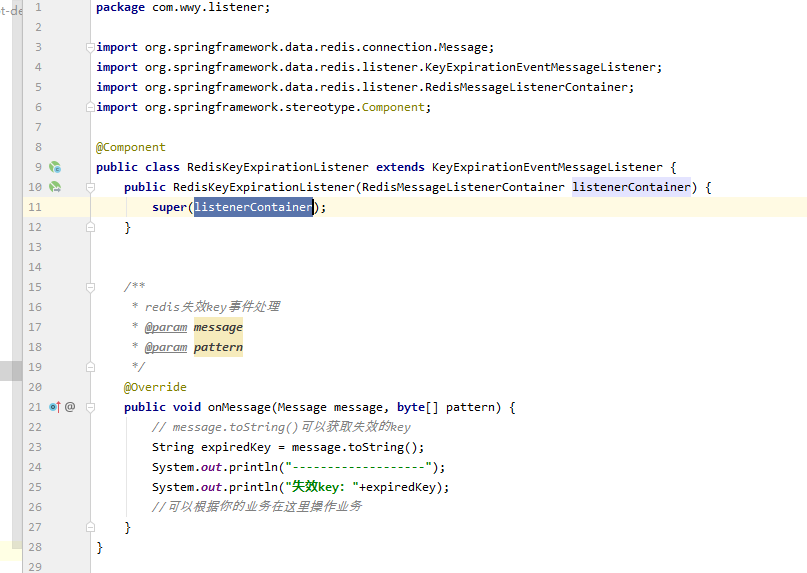Click the class name RedisKeyExpirationListener on line 9
This screenshot has width=807, height=573.
coord(278,167)
